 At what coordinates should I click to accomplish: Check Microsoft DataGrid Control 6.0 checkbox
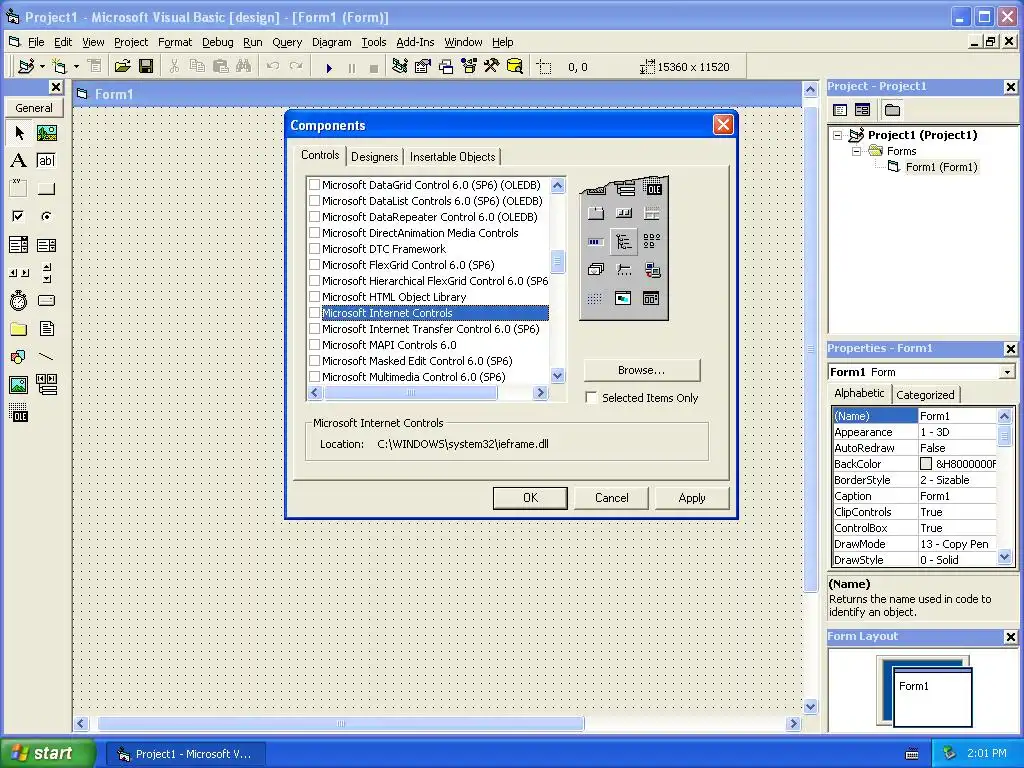(314, 185)
